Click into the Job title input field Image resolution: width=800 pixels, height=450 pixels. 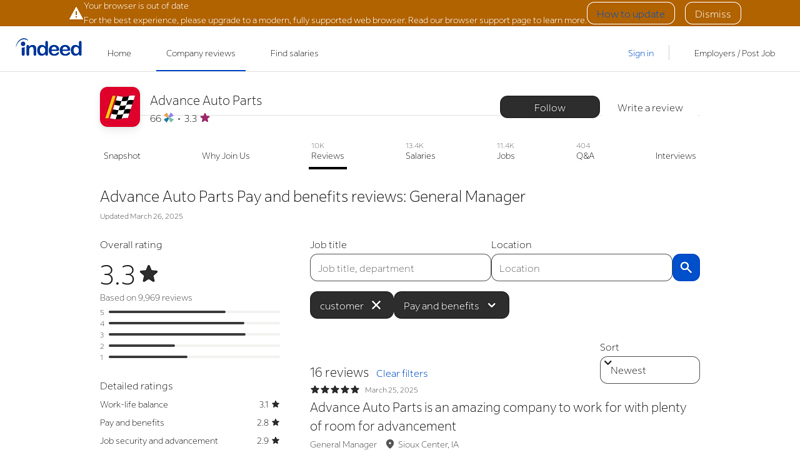click(400, 268)
